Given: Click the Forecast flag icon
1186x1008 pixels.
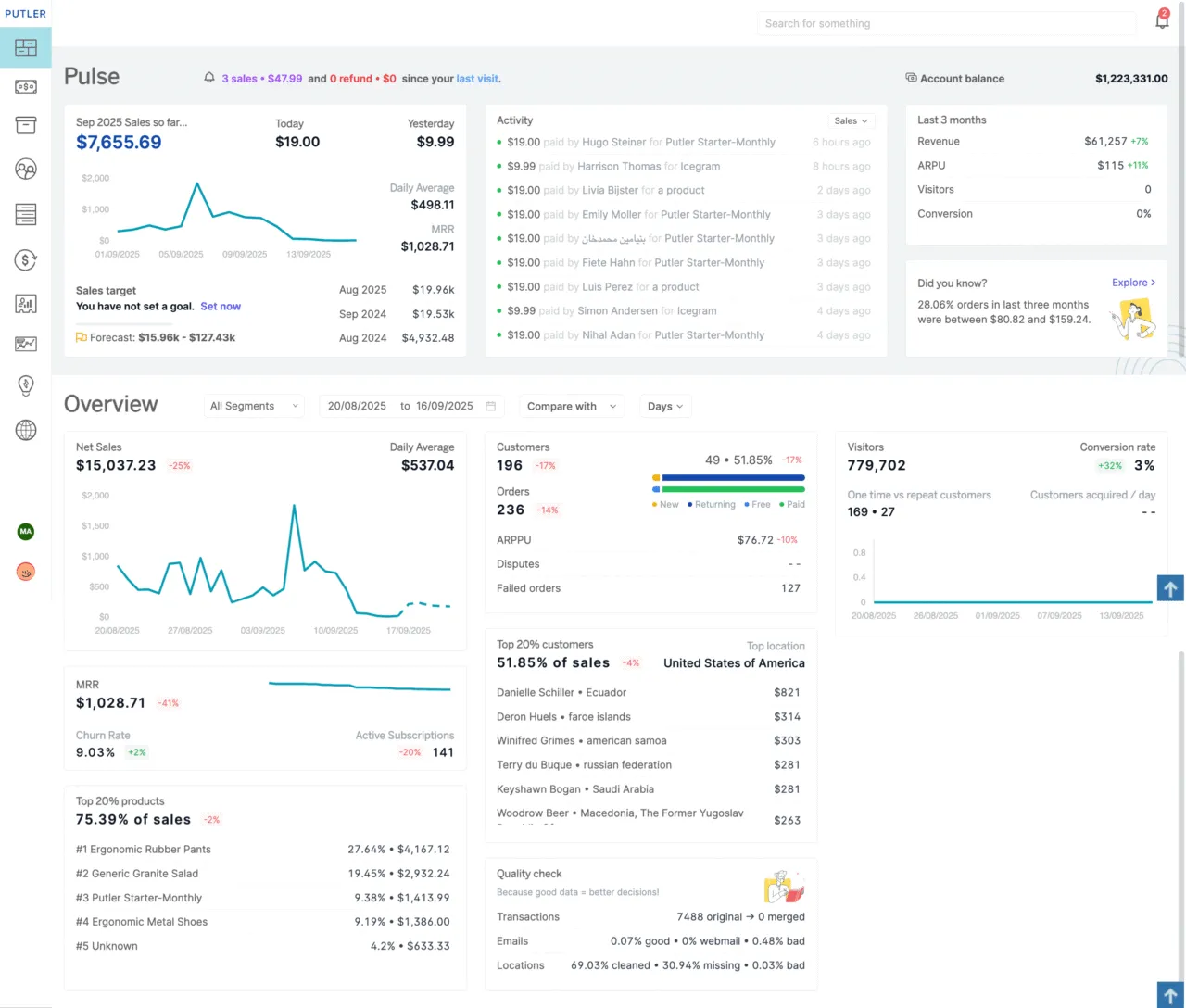Looking at the screenshot, I should point(82,337).
